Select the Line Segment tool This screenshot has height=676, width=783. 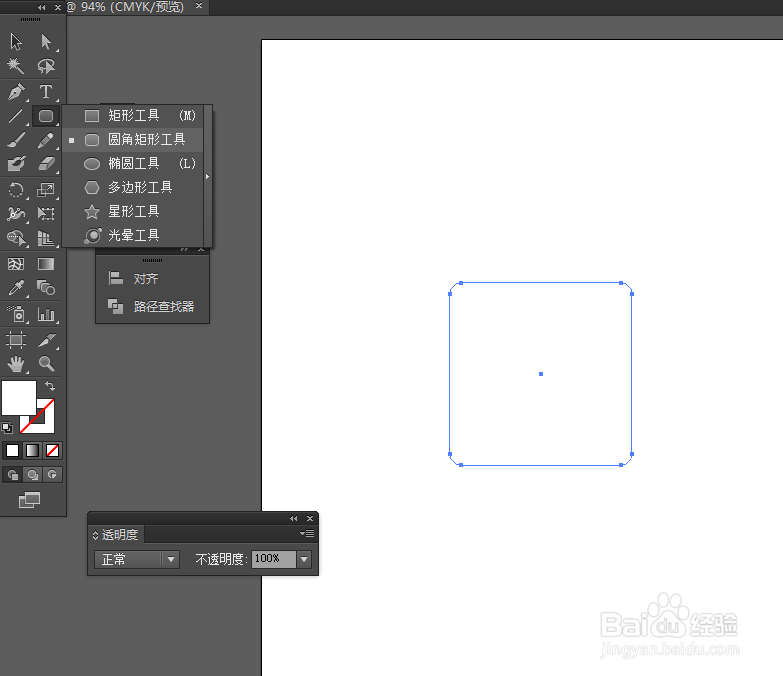tap(16, 116)
